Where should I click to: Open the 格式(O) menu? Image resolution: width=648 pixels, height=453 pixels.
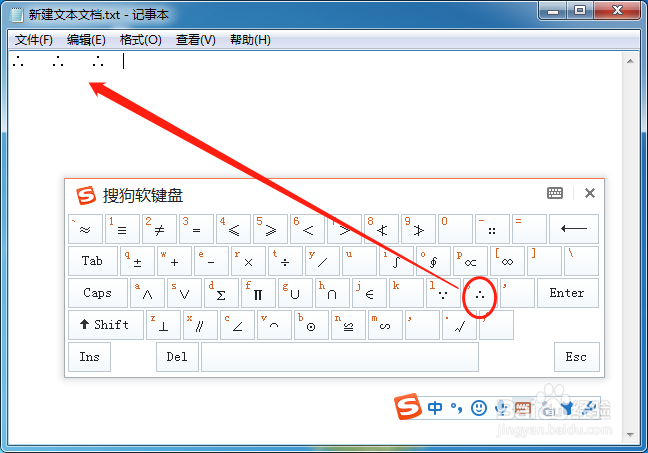[x=141, y=40]
